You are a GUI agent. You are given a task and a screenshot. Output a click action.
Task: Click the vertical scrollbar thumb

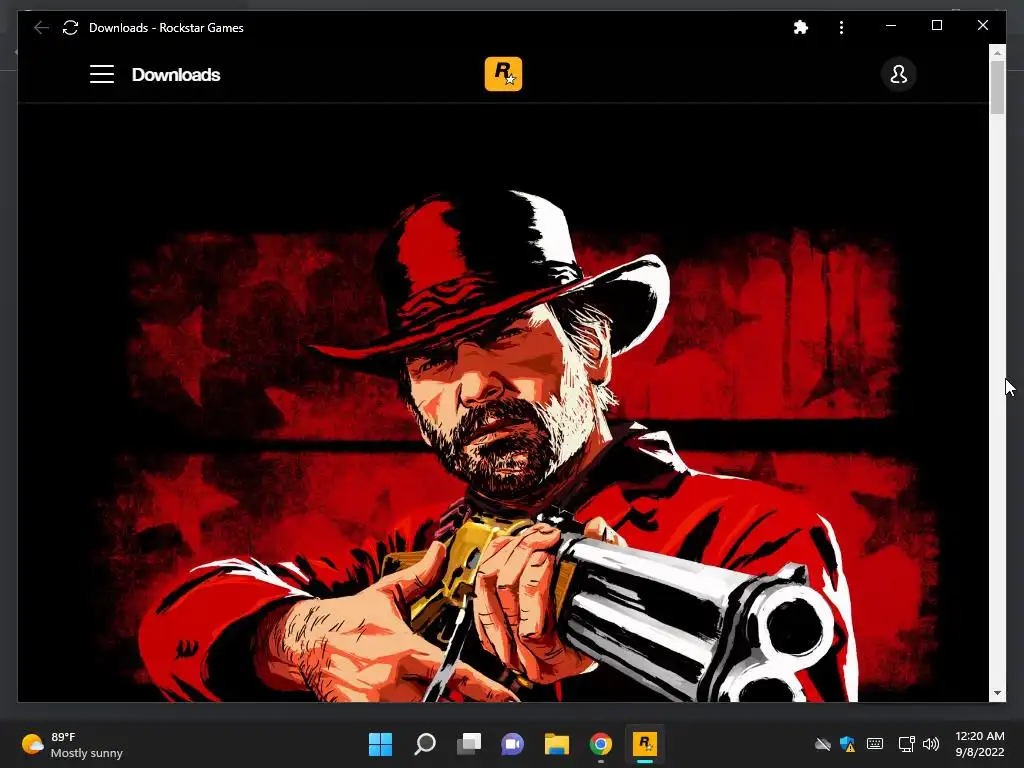pos(997,88)
